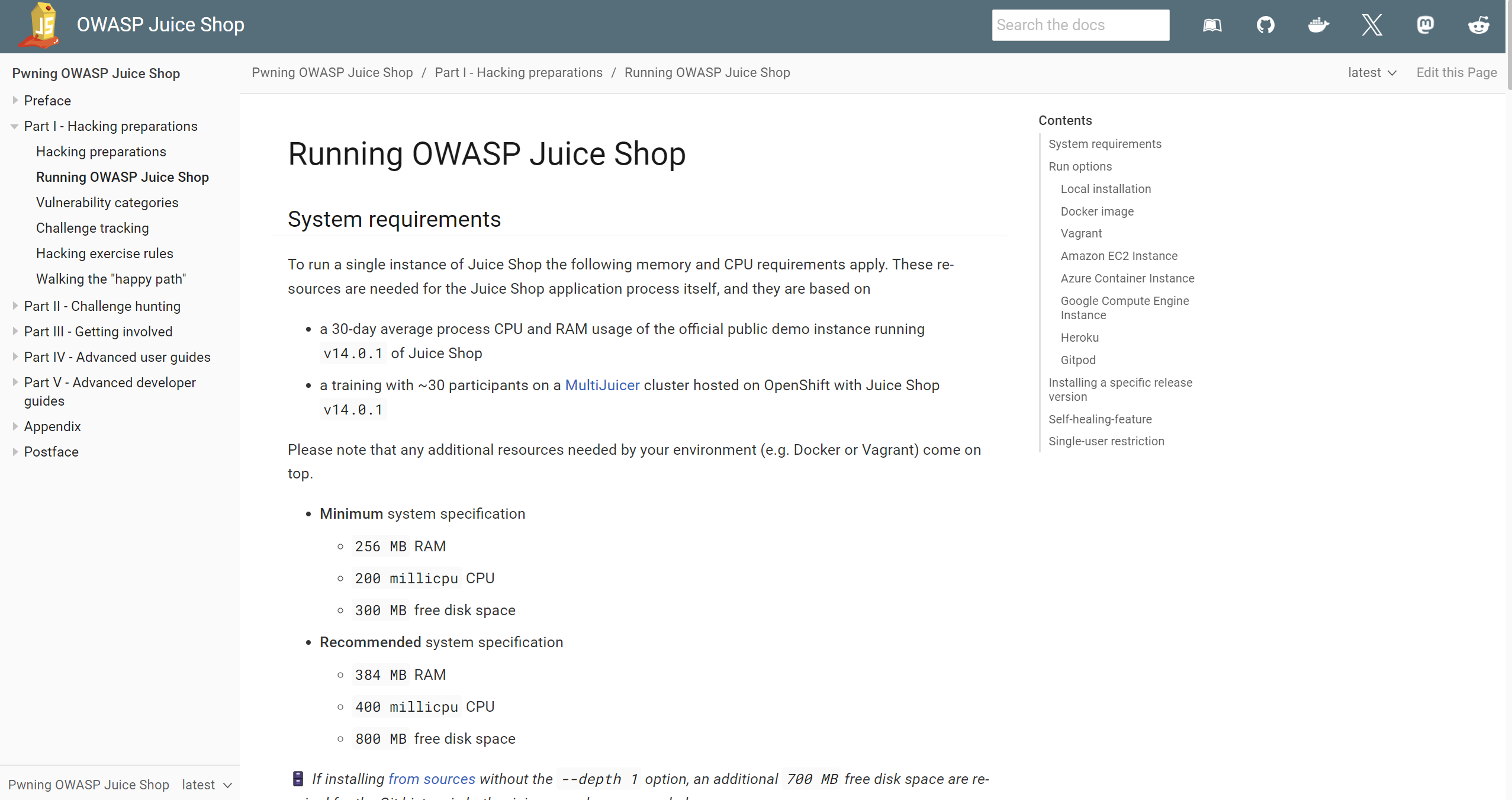Screen dimensions: 1512x800
Task: Open Vulnerability categories sidebar page
Action: (x=107, y=203)
